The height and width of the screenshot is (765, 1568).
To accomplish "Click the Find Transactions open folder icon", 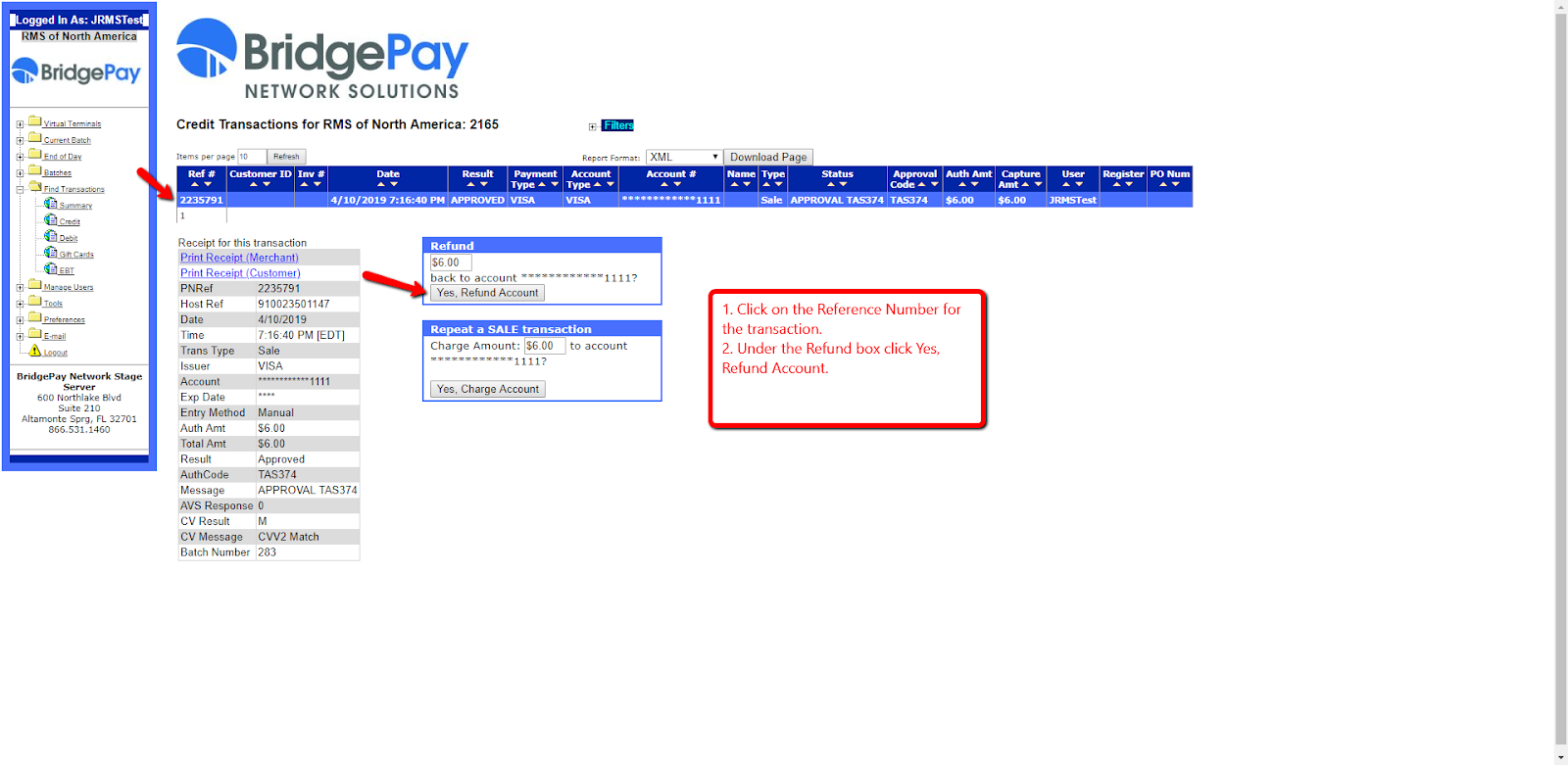I will pos(35,186).
